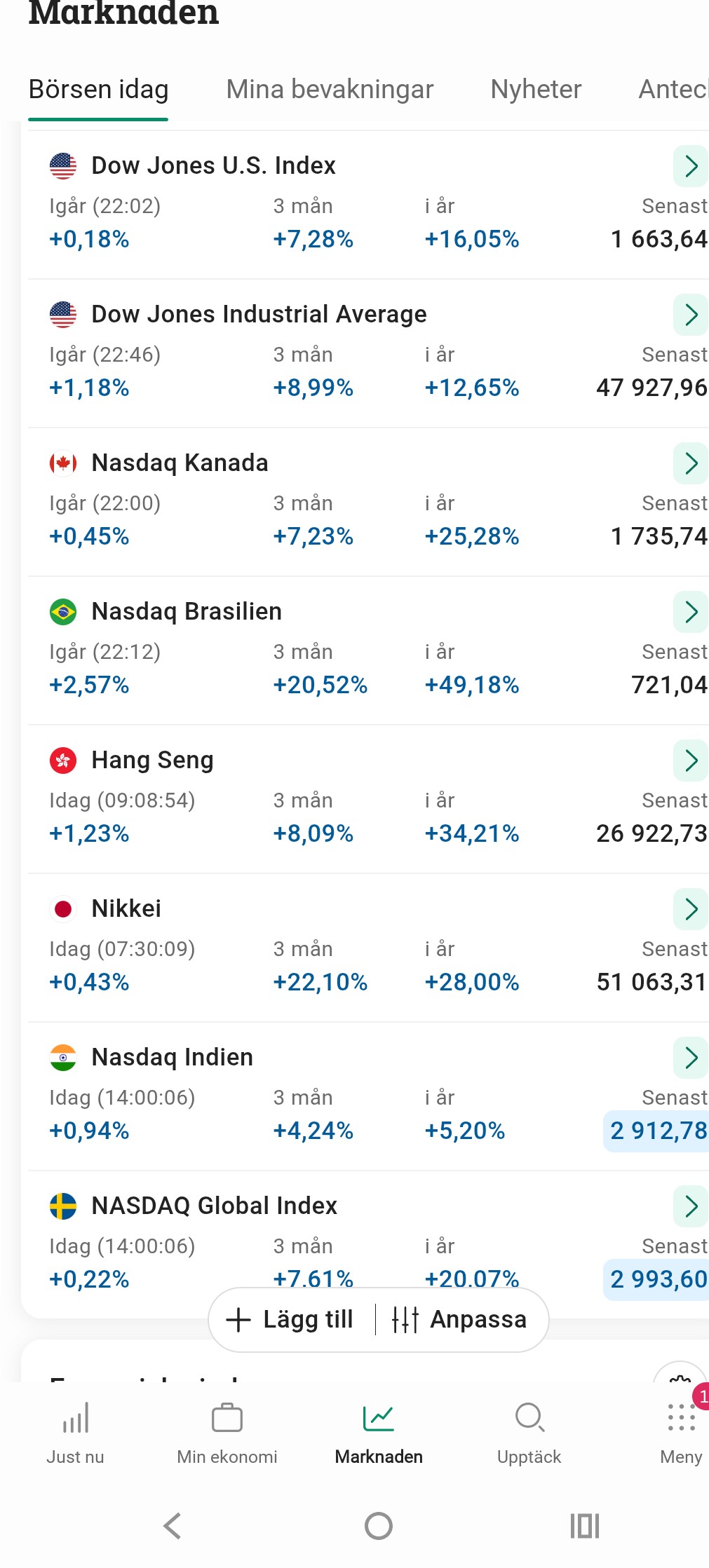The width and height of the screenshot is (709, 1568).
Task: Select the highlighted Nasdaq Indien latest value
Action: (x=658, y=1131)
